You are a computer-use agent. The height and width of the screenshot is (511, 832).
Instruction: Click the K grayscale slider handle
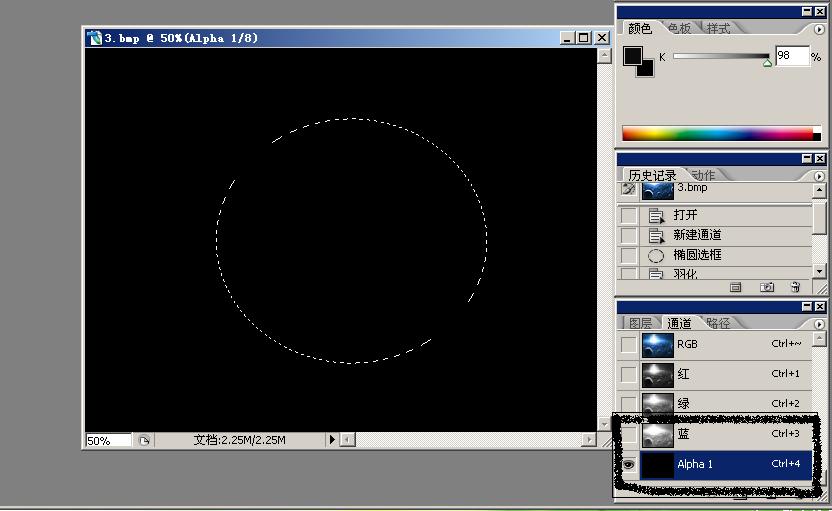[767, 63]
